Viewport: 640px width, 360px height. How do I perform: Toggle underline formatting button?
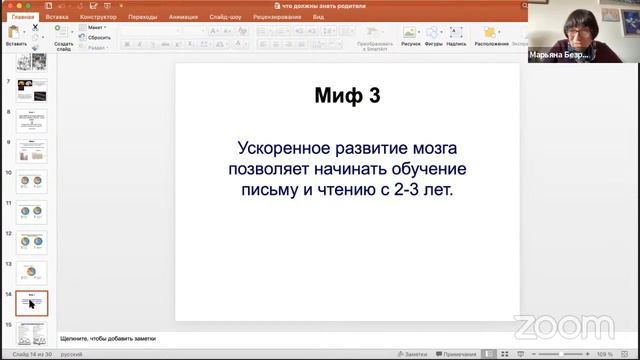(153, 44)
